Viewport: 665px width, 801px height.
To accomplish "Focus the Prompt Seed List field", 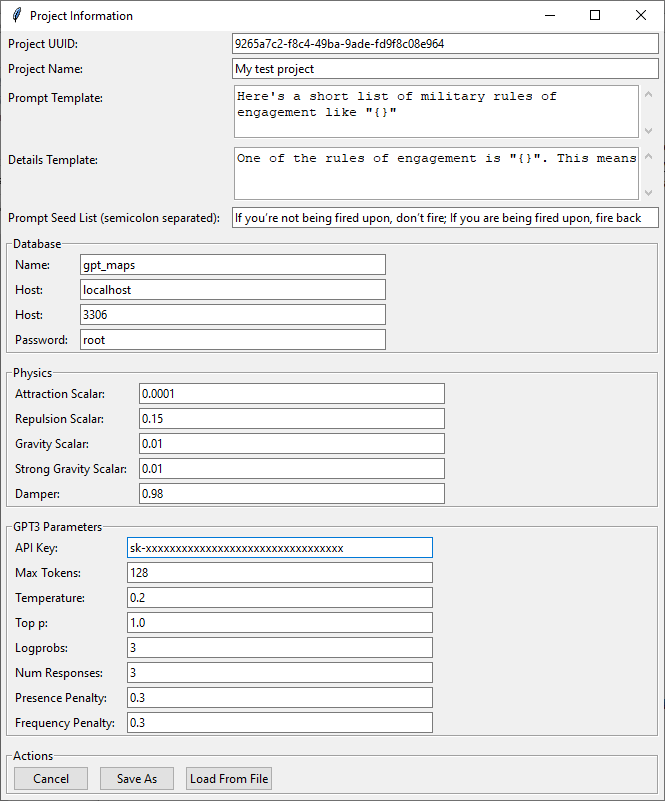I will (x=445, y=218).
